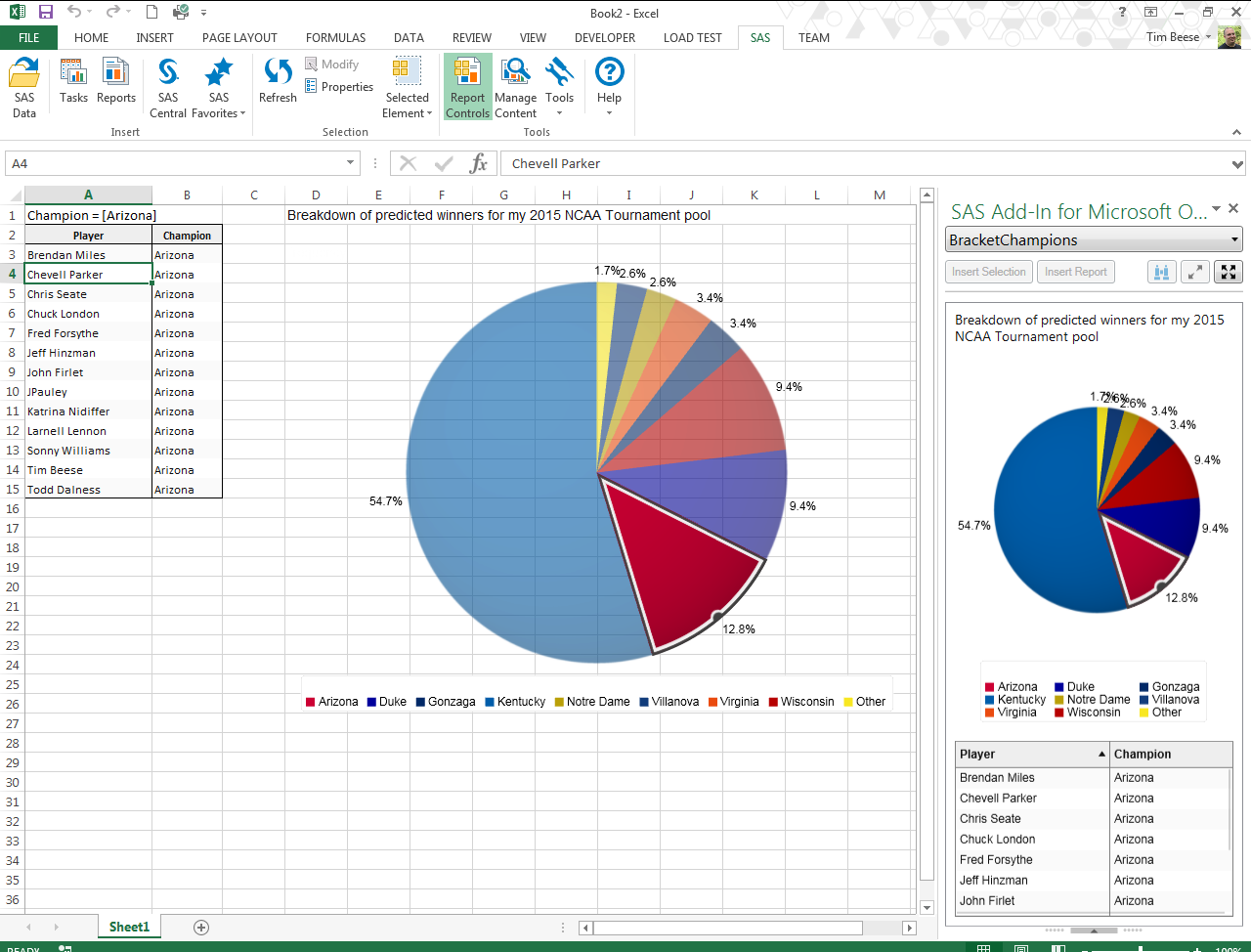1251x952 pixels.
Task: Switch to the TEAM tab
Action: coord(814,37)
